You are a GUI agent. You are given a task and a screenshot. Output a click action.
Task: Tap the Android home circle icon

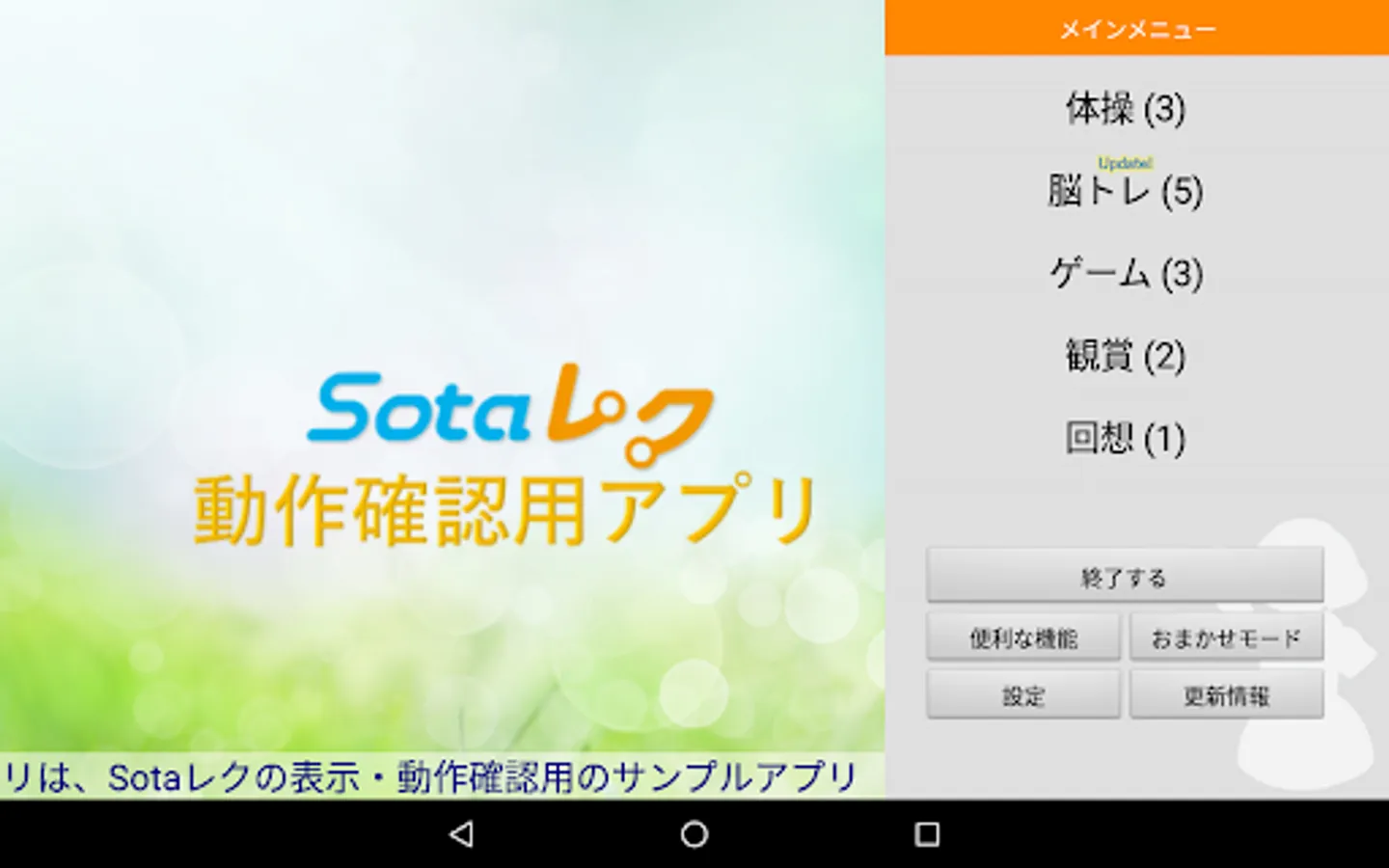click(x=694, y=834)
